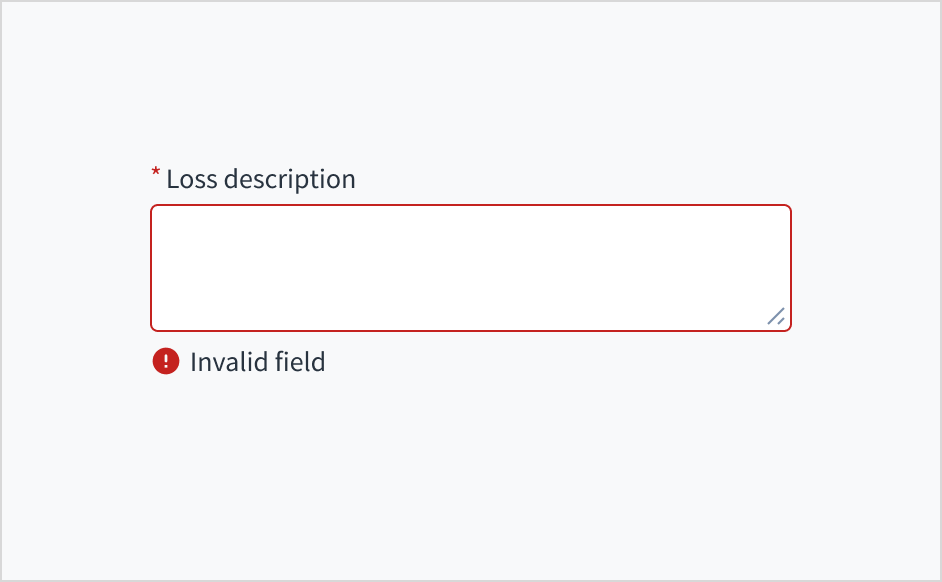Click inside the Loss description textarea
This screenshot has width=942, height=582.
coord(470,267)
